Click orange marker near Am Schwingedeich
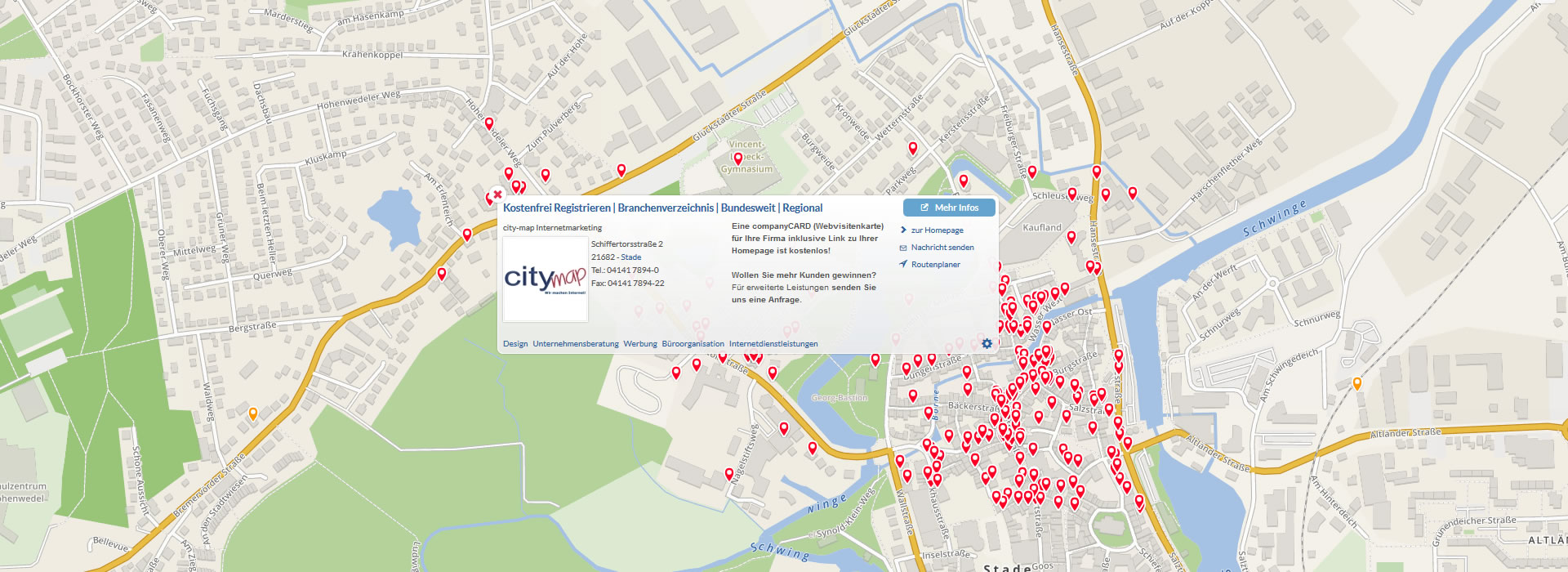Image resolution: width=1568 pixels, height=572 pixels. click(1357, 382)
